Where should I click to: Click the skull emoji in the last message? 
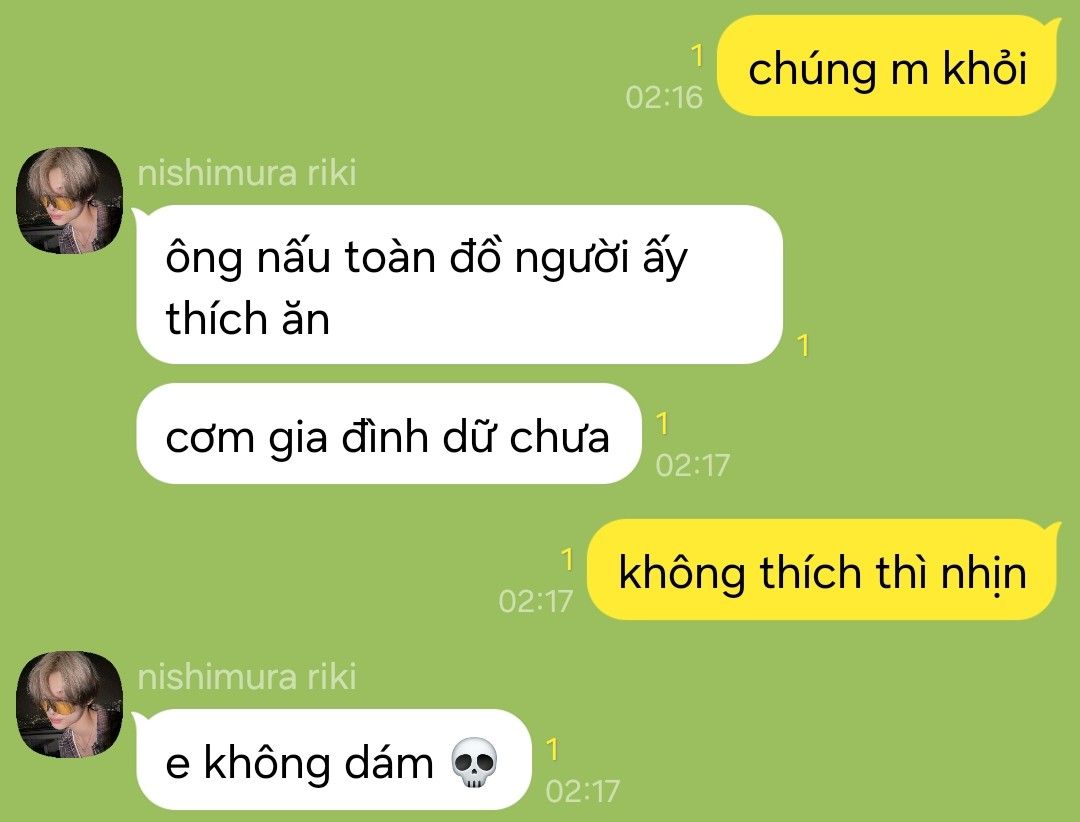[x=474, y=763]
